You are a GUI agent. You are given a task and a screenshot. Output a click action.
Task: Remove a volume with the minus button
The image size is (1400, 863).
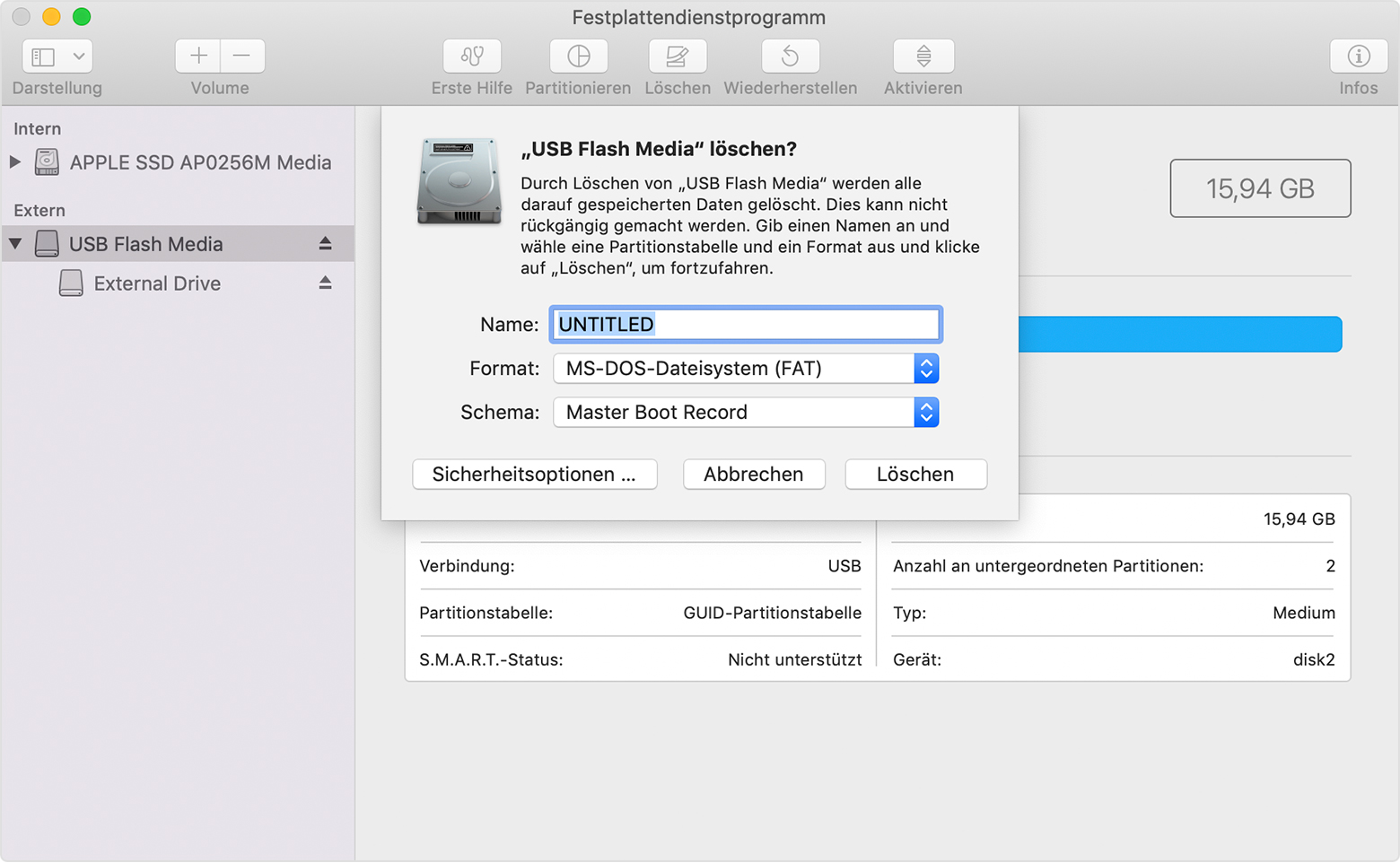[242, 57]
